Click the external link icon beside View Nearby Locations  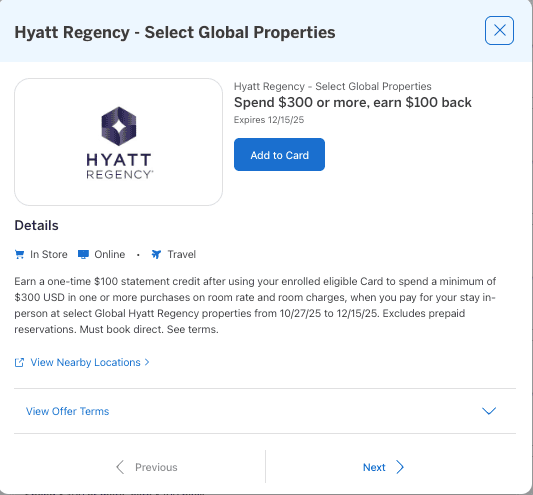tap(19, 362)
